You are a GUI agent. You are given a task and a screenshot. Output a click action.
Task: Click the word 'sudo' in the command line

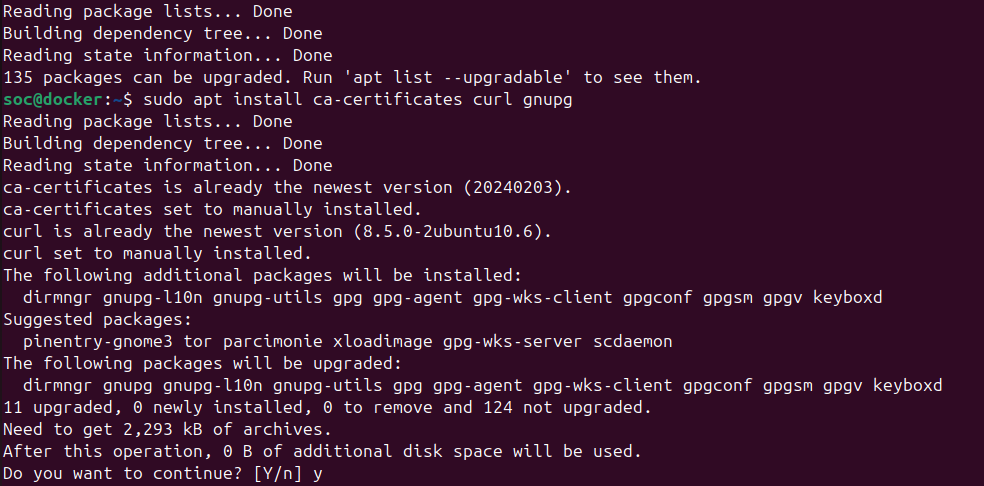[169, 100]
